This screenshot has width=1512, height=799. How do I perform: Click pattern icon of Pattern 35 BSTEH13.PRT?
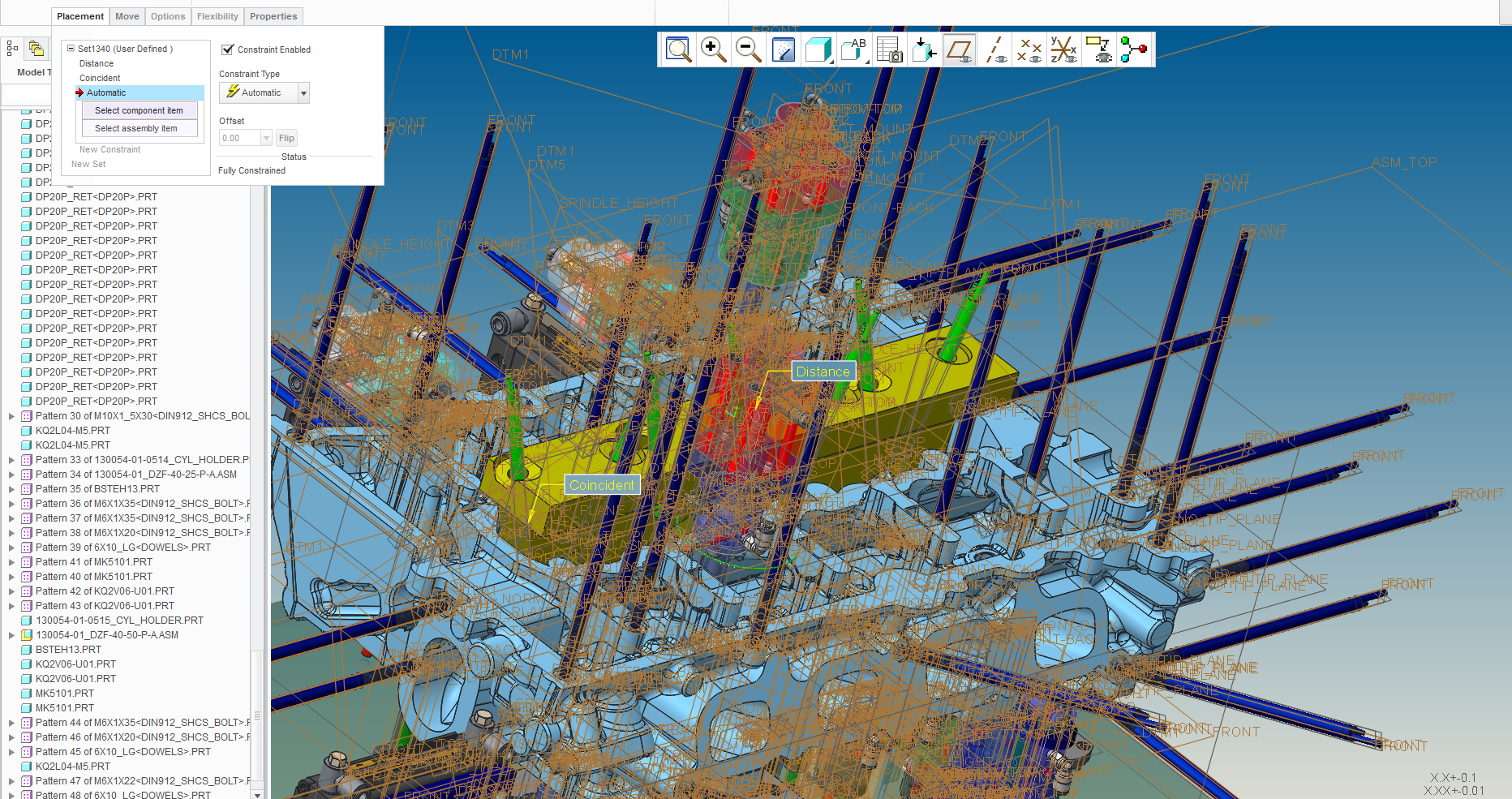(x=27, y=489)
